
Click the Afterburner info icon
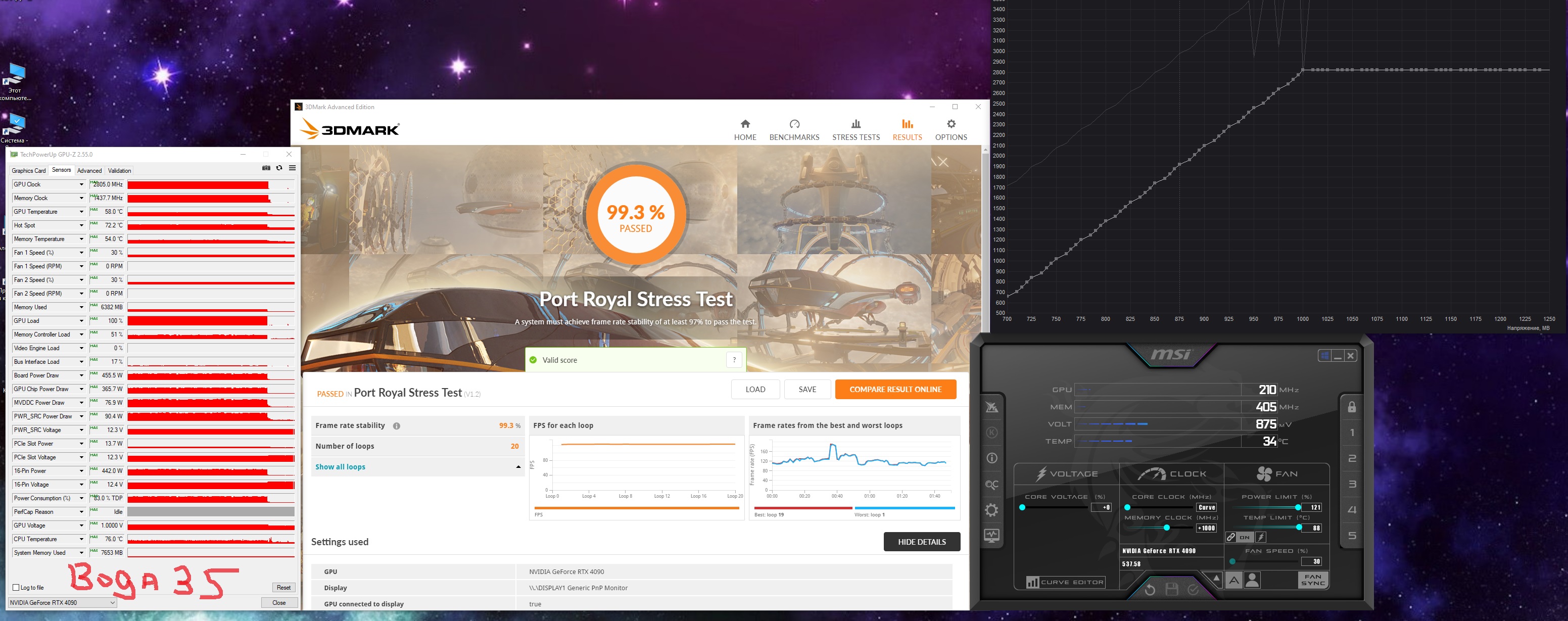coord(991,458)
